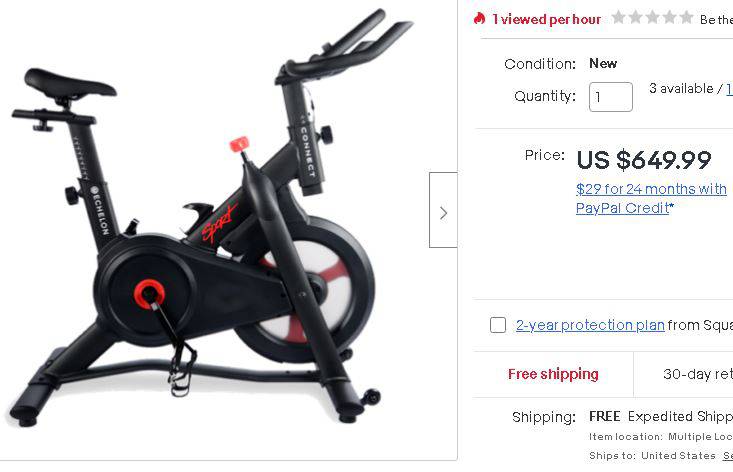Open the 2-year protection plan link

click(x=590, y=325)
